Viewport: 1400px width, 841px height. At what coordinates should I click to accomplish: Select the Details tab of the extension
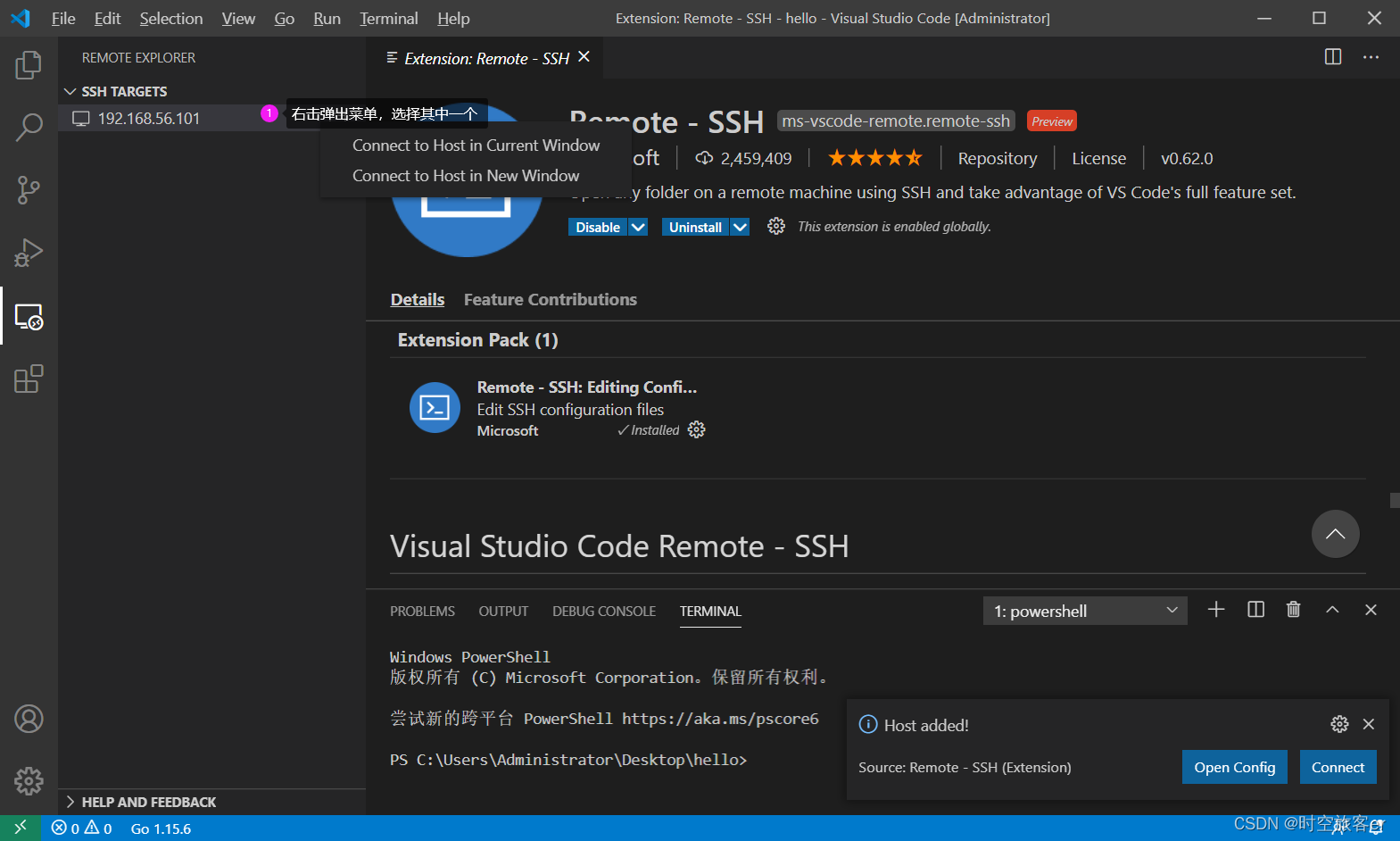[418, 299]
